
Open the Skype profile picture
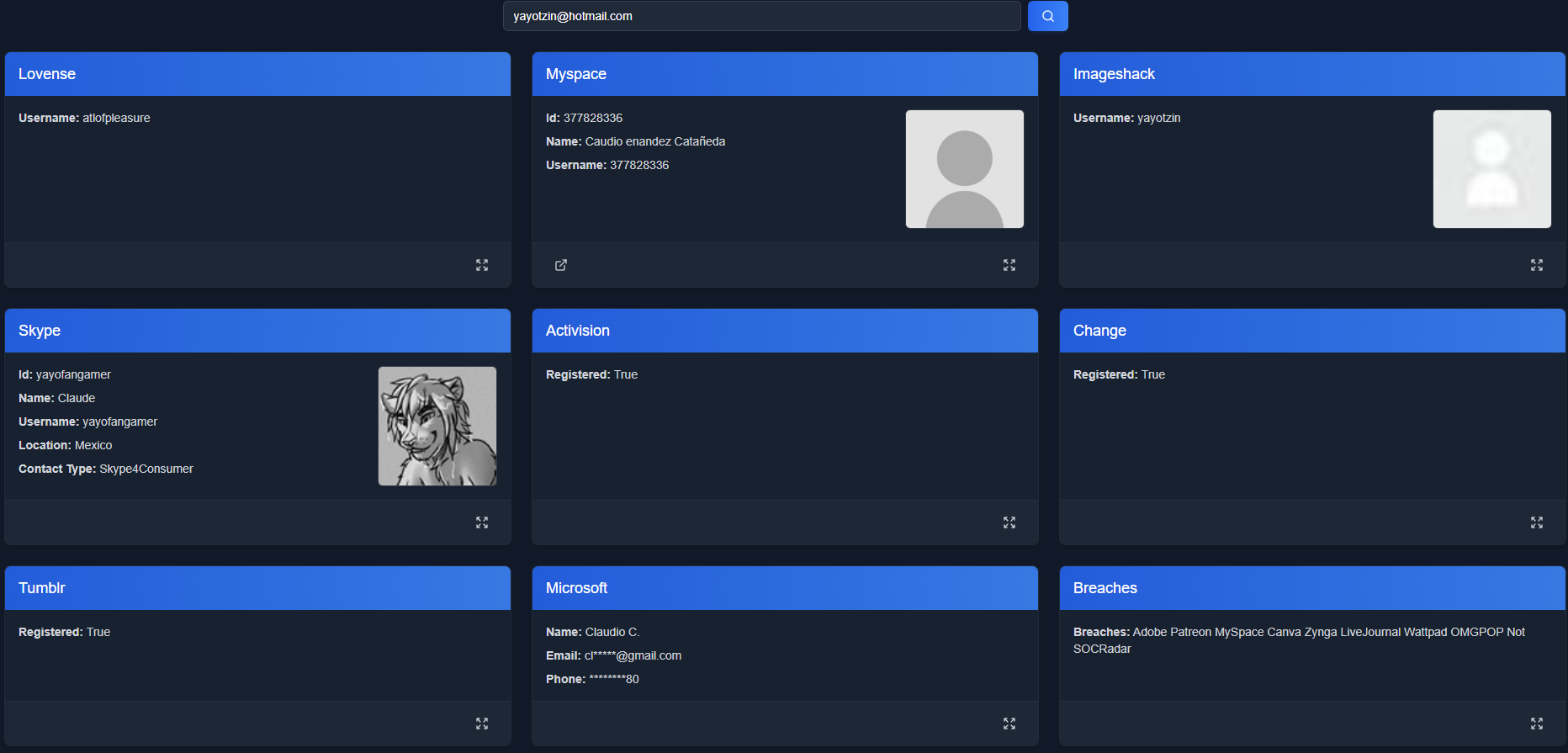[437, 426]
